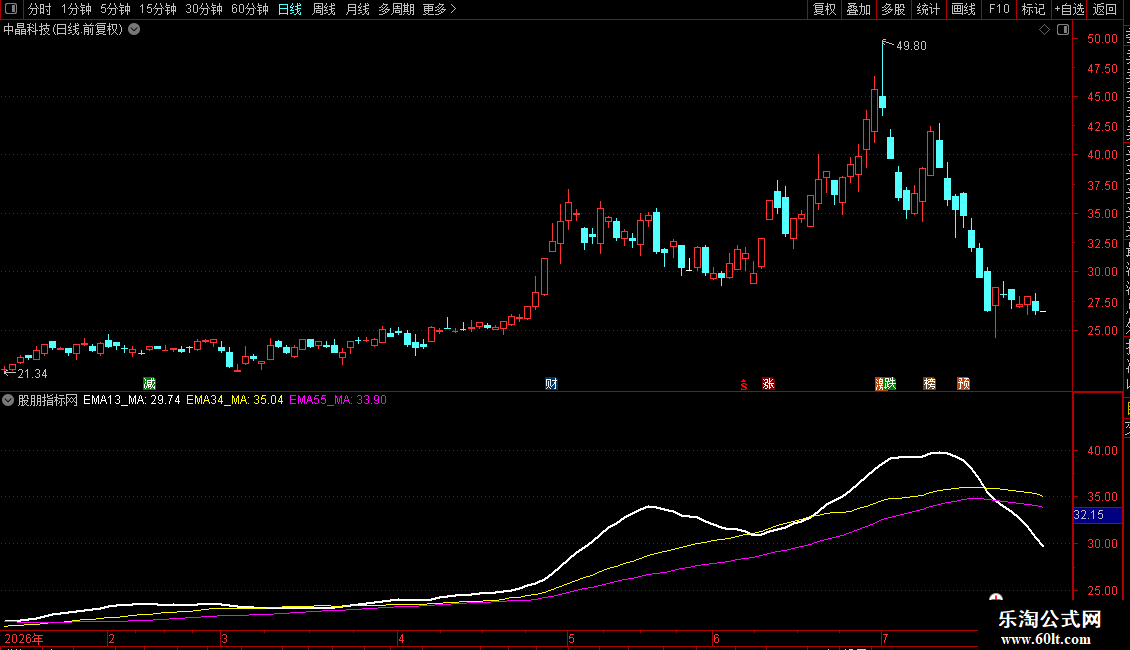Viewport: 1130px width, 650px height.
Task: Click the 中晶科技(日线.前复权) title
Action: 63,30
